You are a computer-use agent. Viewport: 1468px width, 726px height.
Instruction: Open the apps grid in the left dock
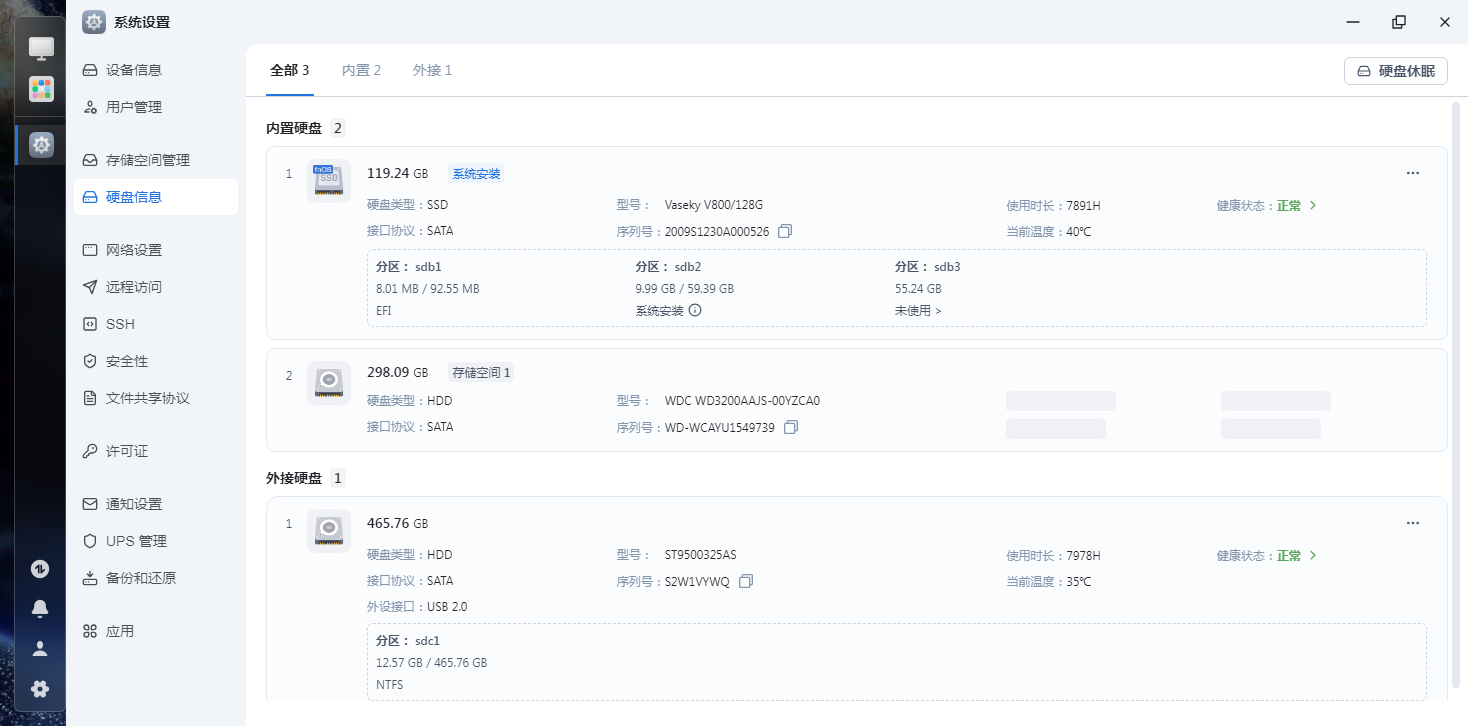pos(40,89)
